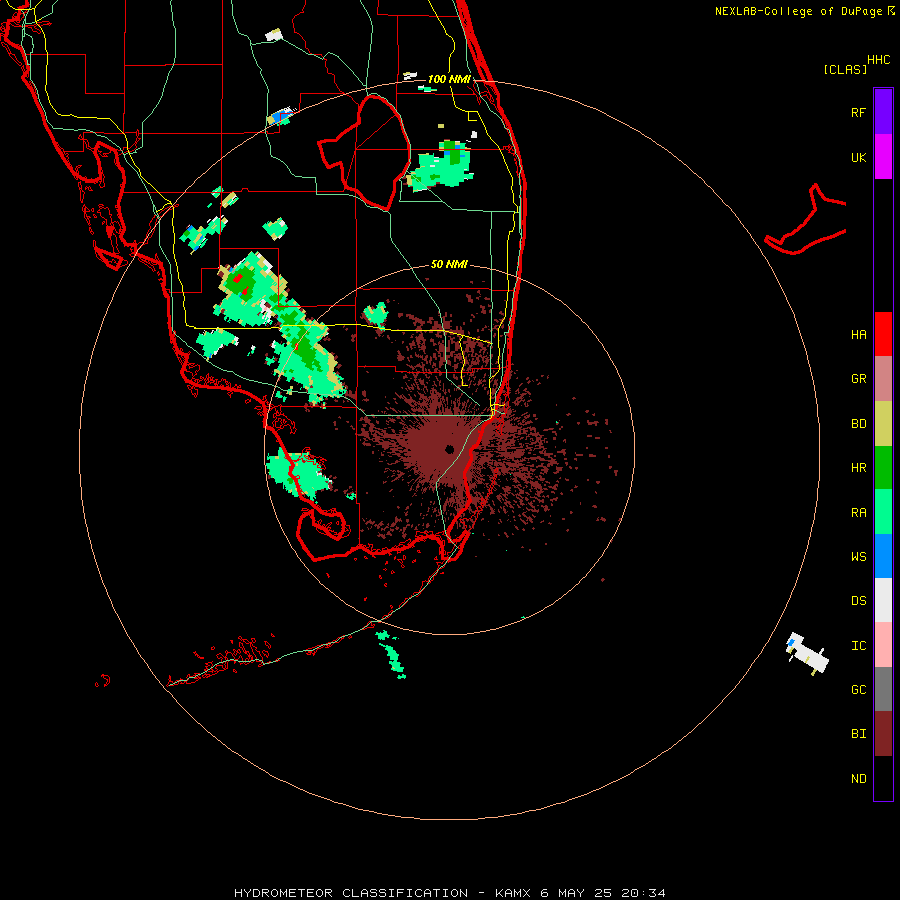The image size is (900, 900).
Task: Click the 'HHC' product label
Action: 878,60
